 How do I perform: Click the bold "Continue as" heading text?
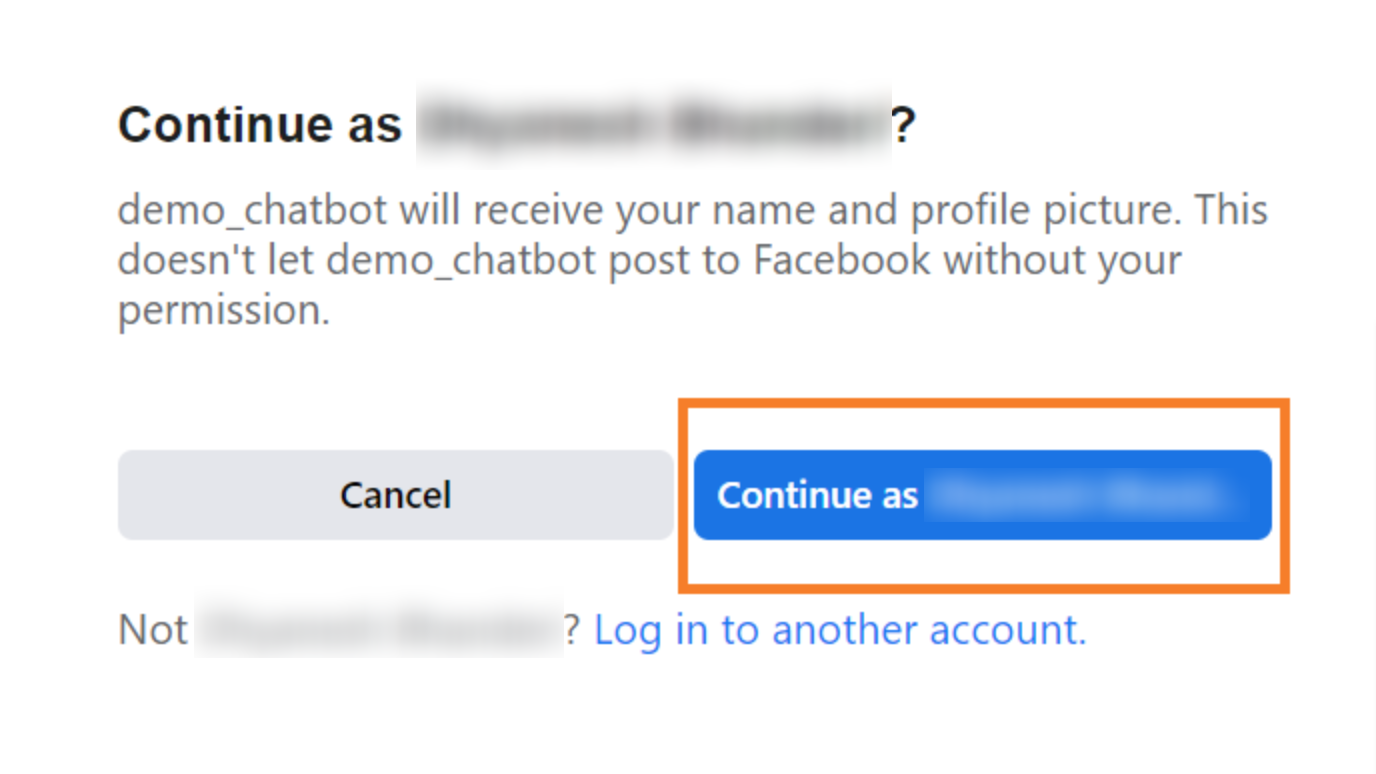[x=260, y=125]
